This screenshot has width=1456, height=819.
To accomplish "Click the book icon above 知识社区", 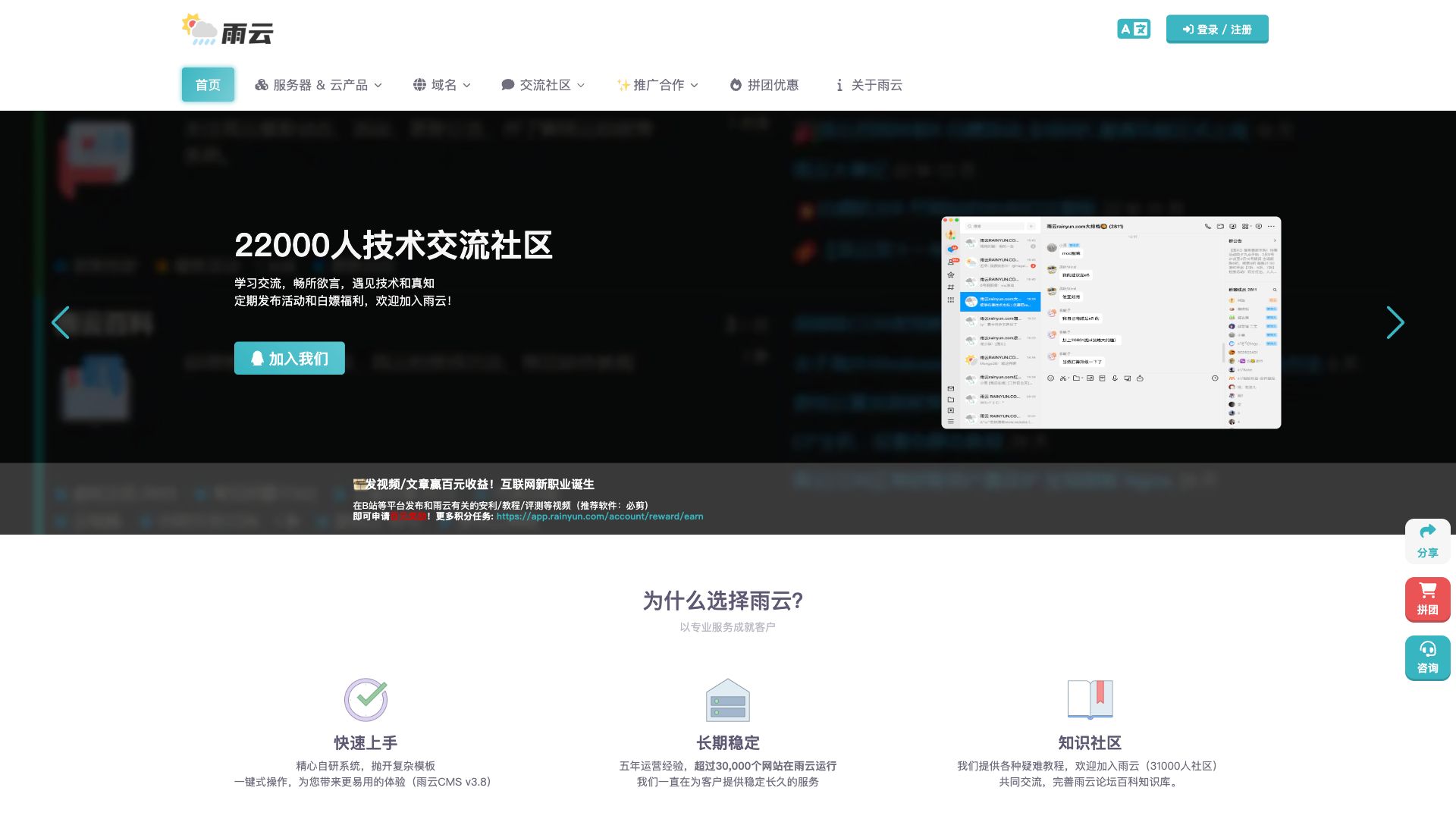I will tap(1090, 699).
